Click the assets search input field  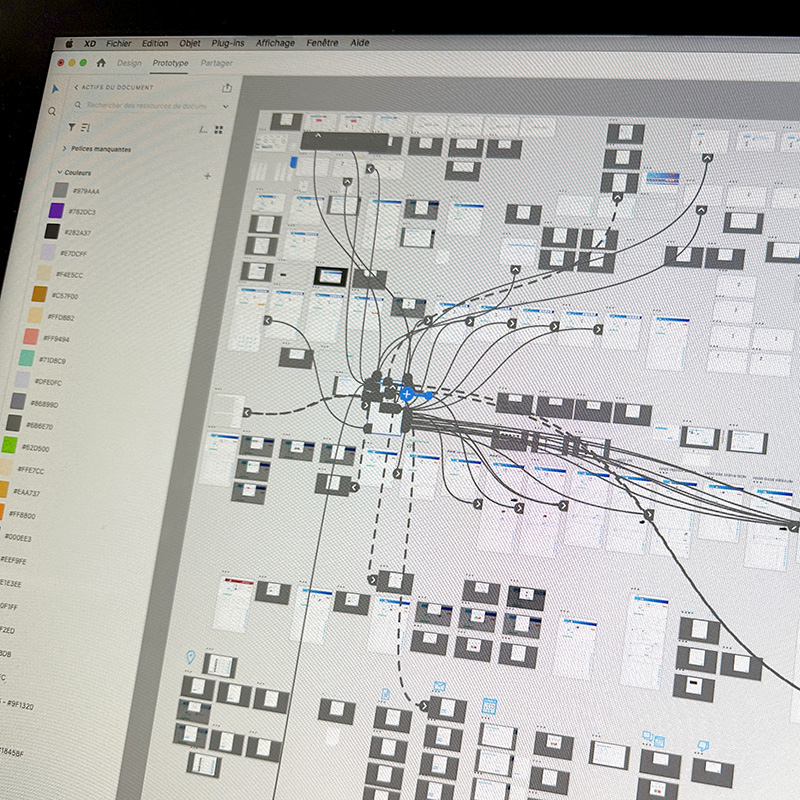pos(150,105)
